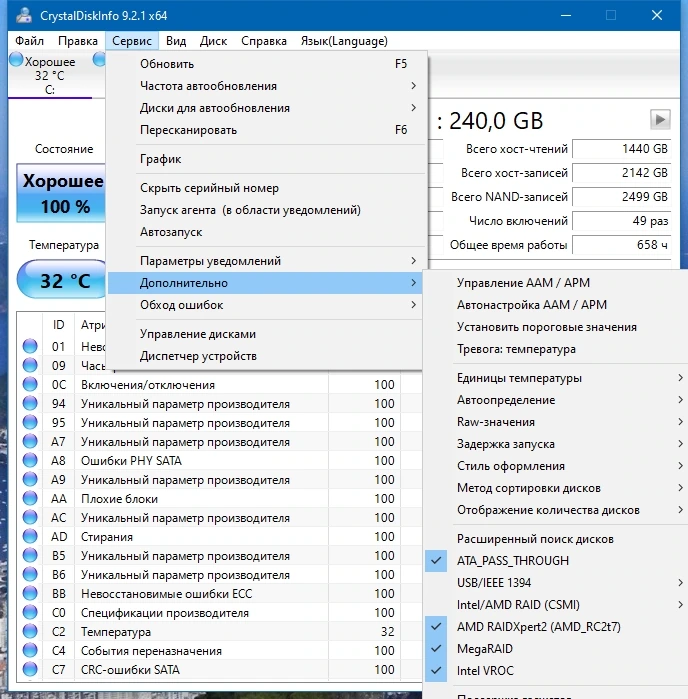Open Диспетчер устройств
The height and width of the screenshot is (699, 688).
tap(265, 356)
